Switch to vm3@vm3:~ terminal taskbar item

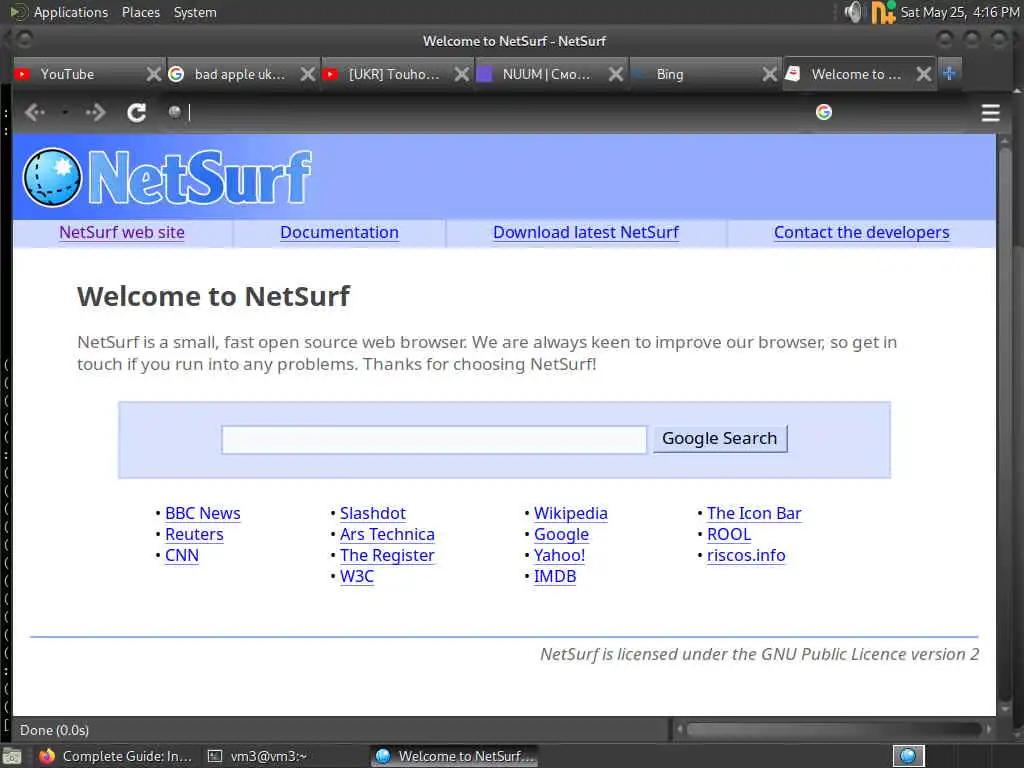pos(258,756)
